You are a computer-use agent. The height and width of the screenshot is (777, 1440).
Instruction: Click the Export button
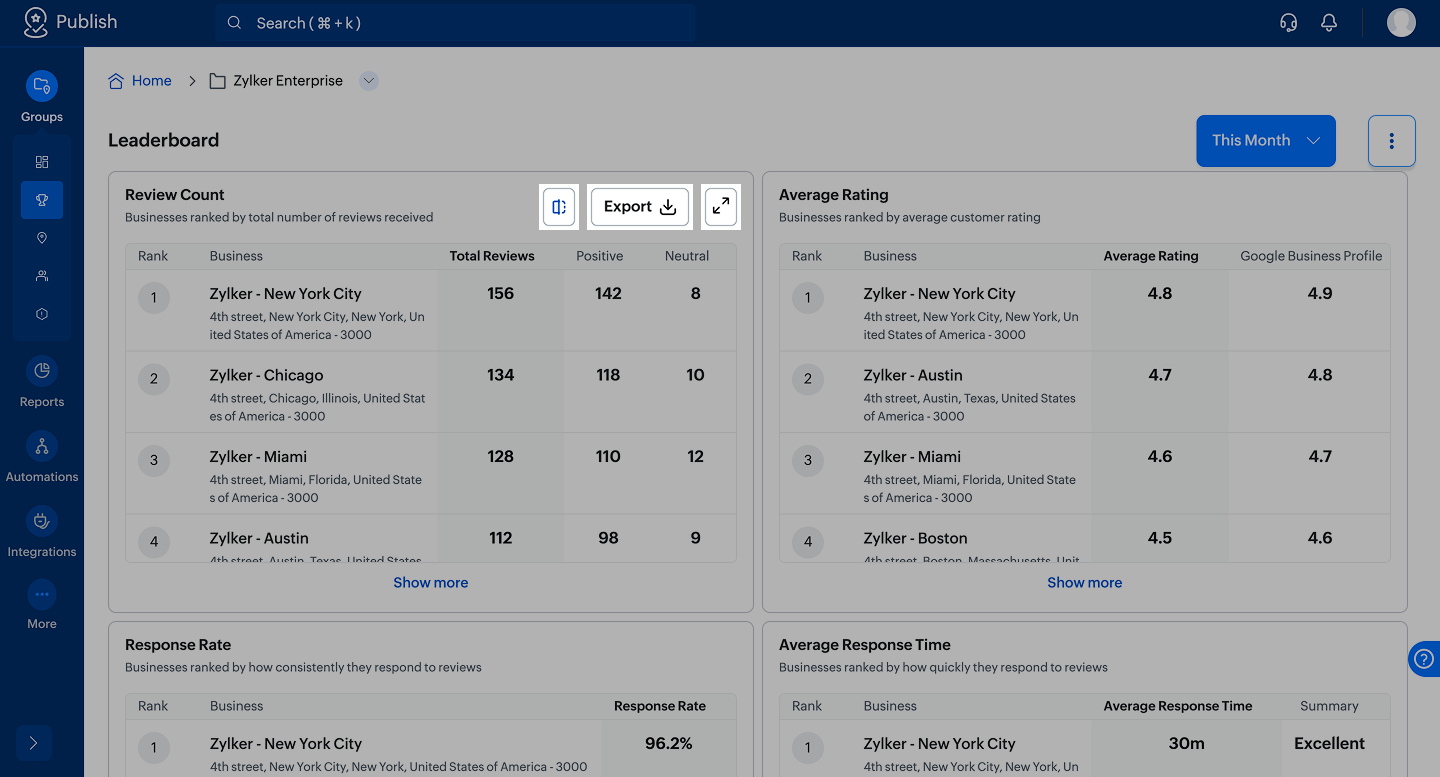pyautogui.click(x=640, y=207)
